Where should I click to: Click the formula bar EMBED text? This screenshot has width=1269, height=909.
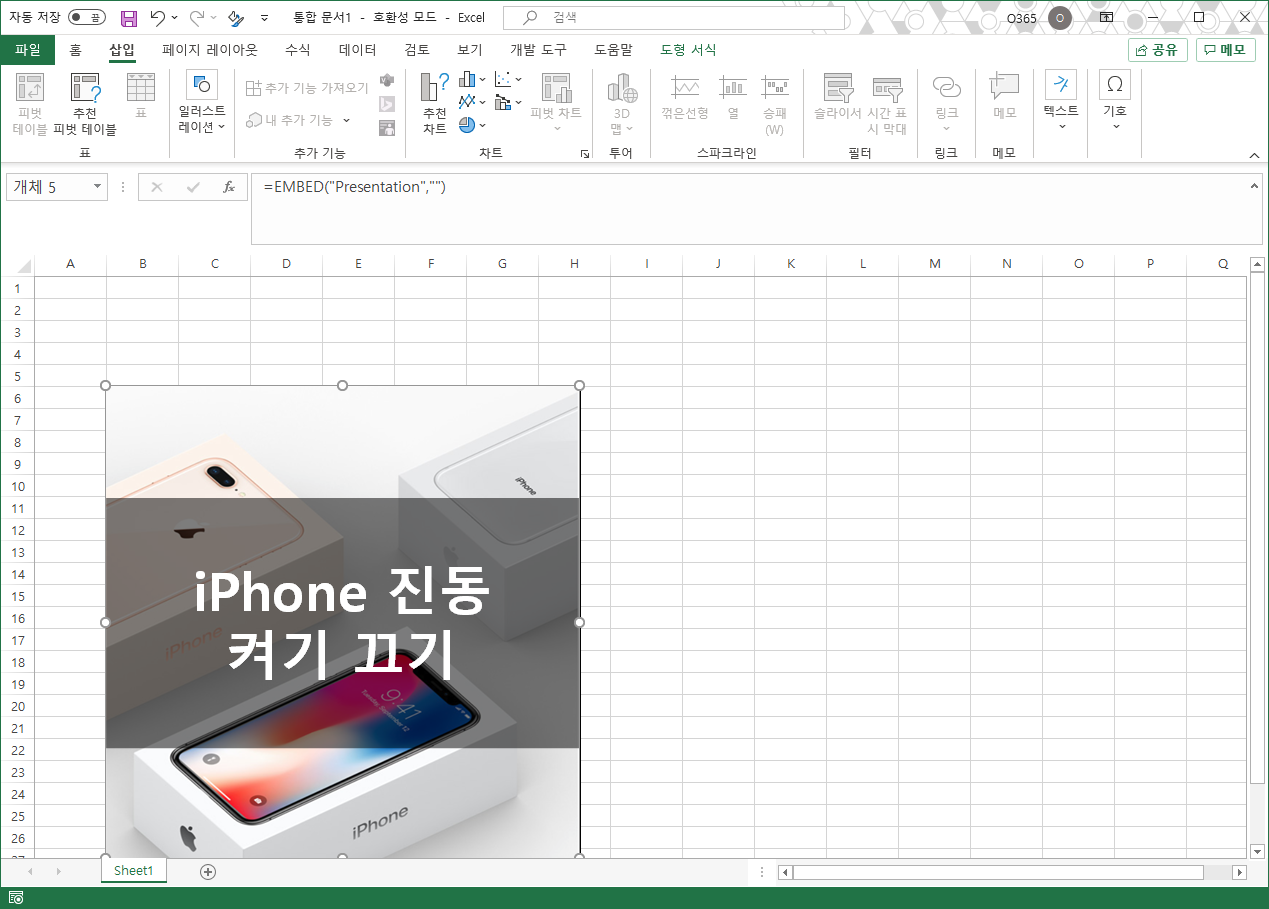click(x=355, y=187)
